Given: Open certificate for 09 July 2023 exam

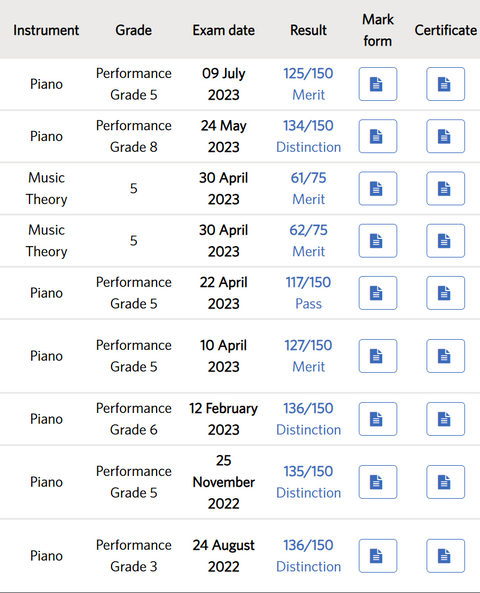Looking at the screenshot, I should [x=445, y=84].
